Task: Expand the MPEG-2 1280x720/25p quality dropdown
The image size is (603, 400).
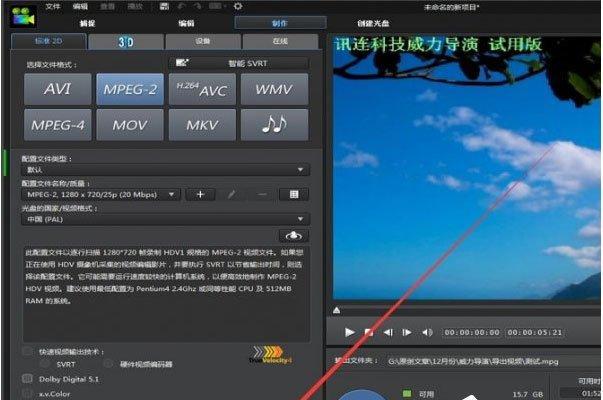Action: click(x=101, y=195)
